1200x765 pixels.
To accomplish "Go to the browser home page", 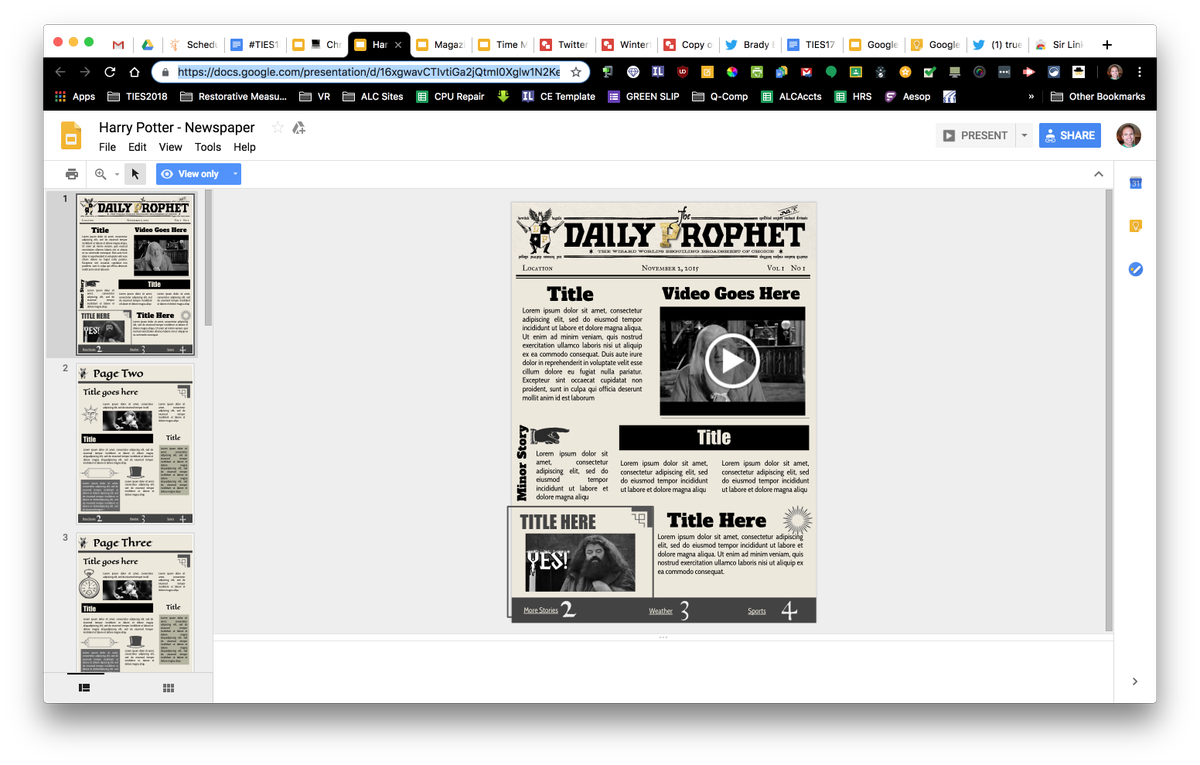I will click(134, 72).
